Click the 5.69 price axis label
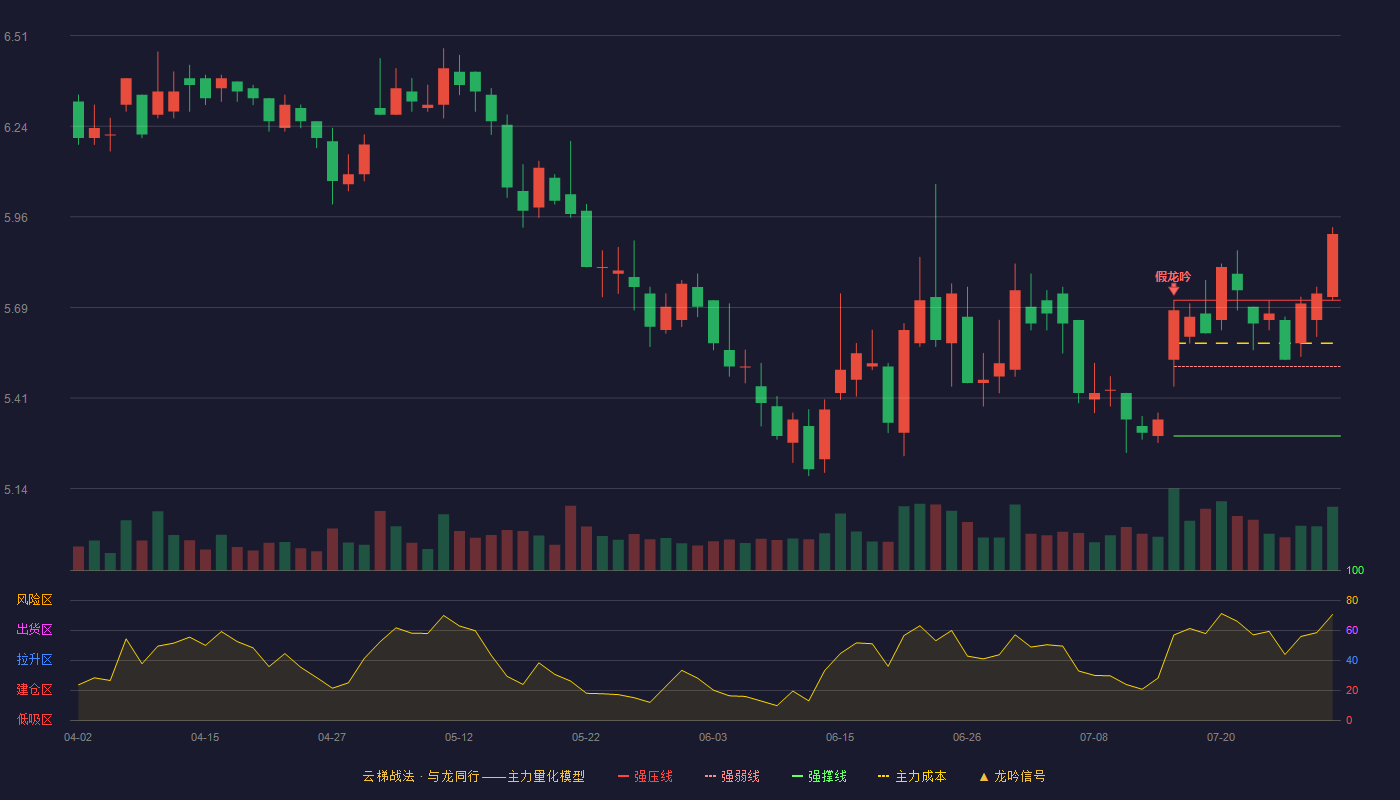 [16, 309]
